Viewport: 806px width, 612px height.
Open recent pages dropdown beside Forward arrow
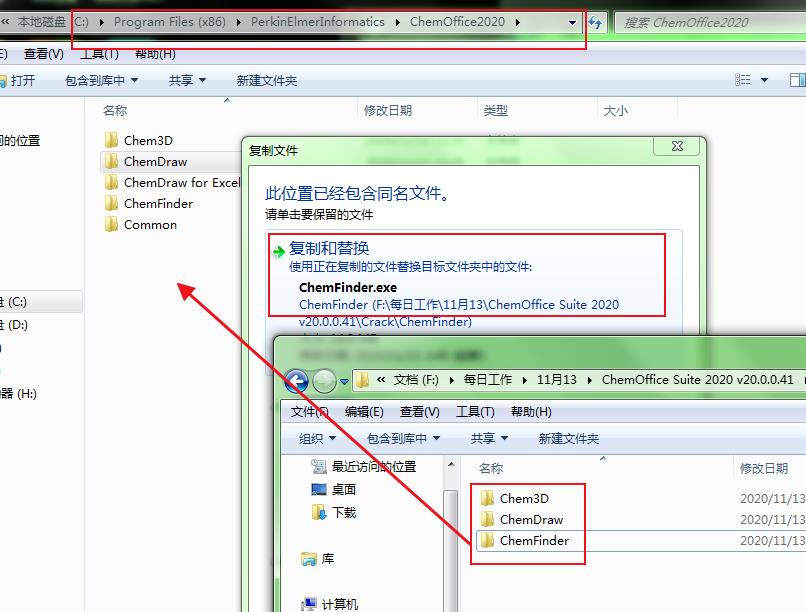tap(344, 382)
